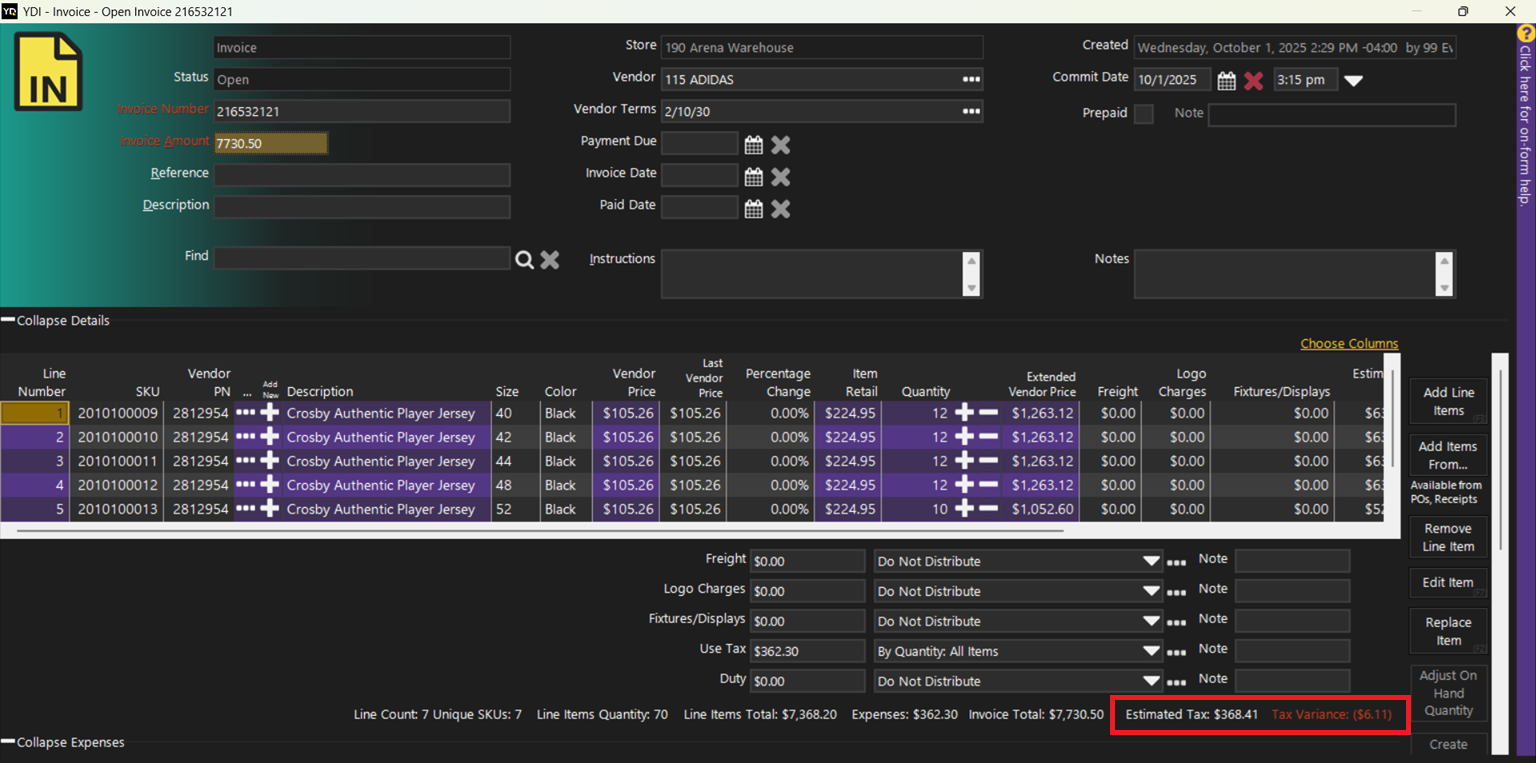Viewport: 1536px width, 763px height.
Task: Increase quantity on line 1 with plus
Action: click(x=964, y=413)
